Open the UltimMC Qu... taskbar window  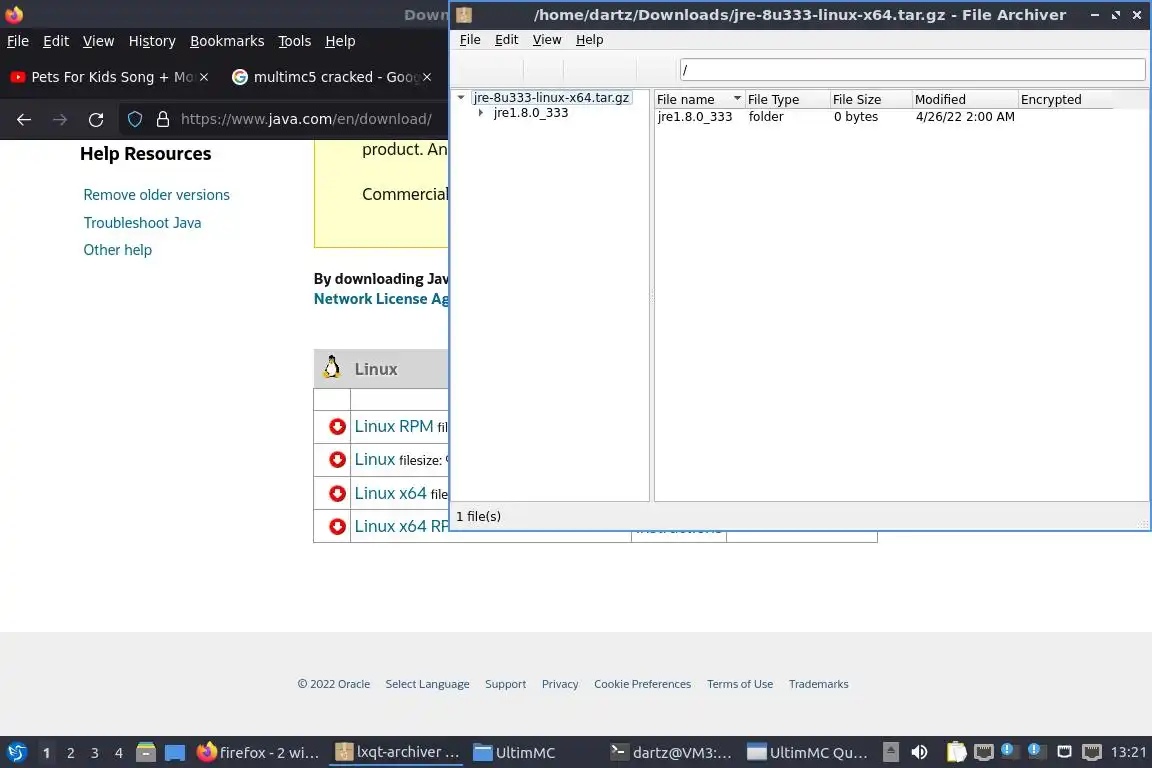(x=807, y=752)
